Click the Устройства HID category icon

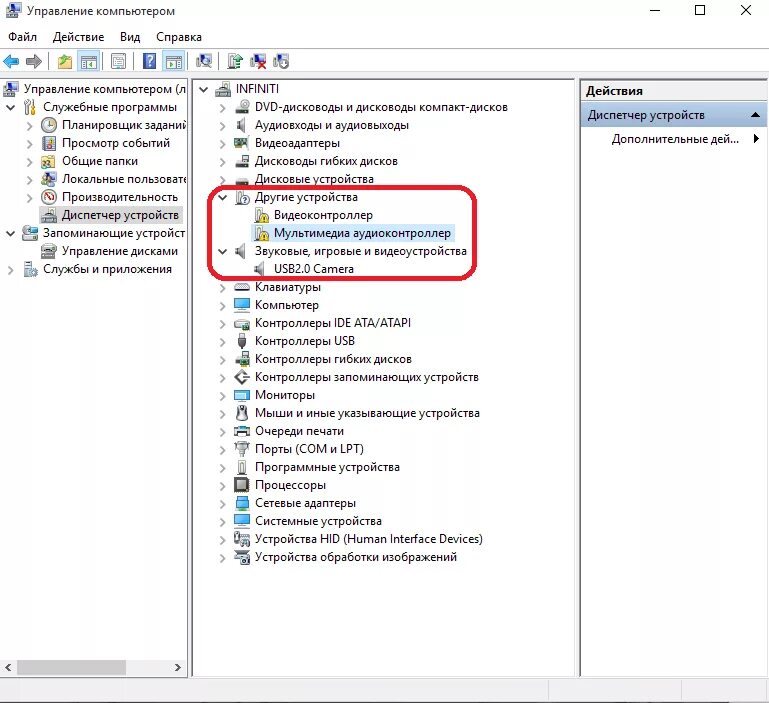pyautogui.click(x=241, y=539)
